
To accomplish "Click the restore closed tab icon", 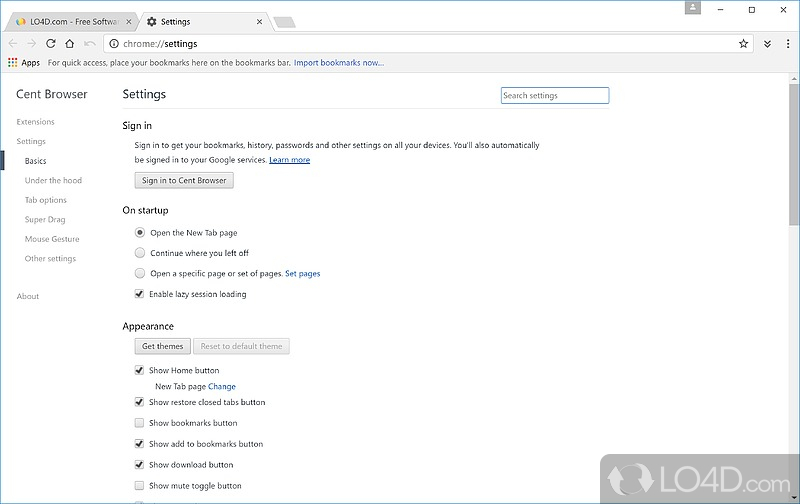I will click(90, 44).
